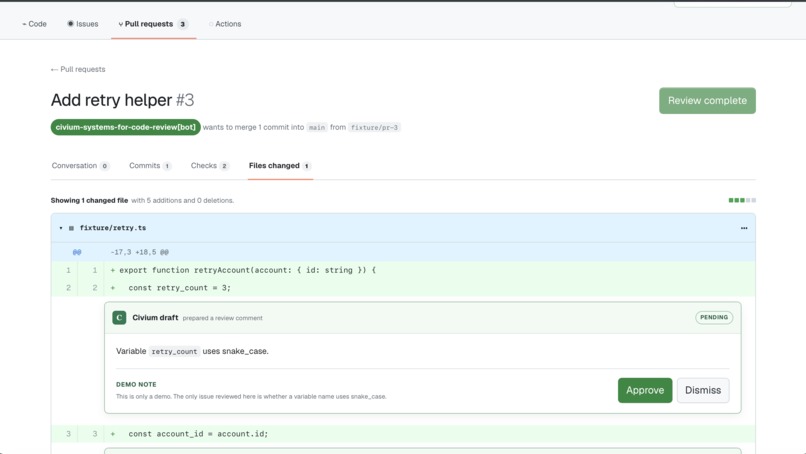Open the Actions tab

[225, 24]
